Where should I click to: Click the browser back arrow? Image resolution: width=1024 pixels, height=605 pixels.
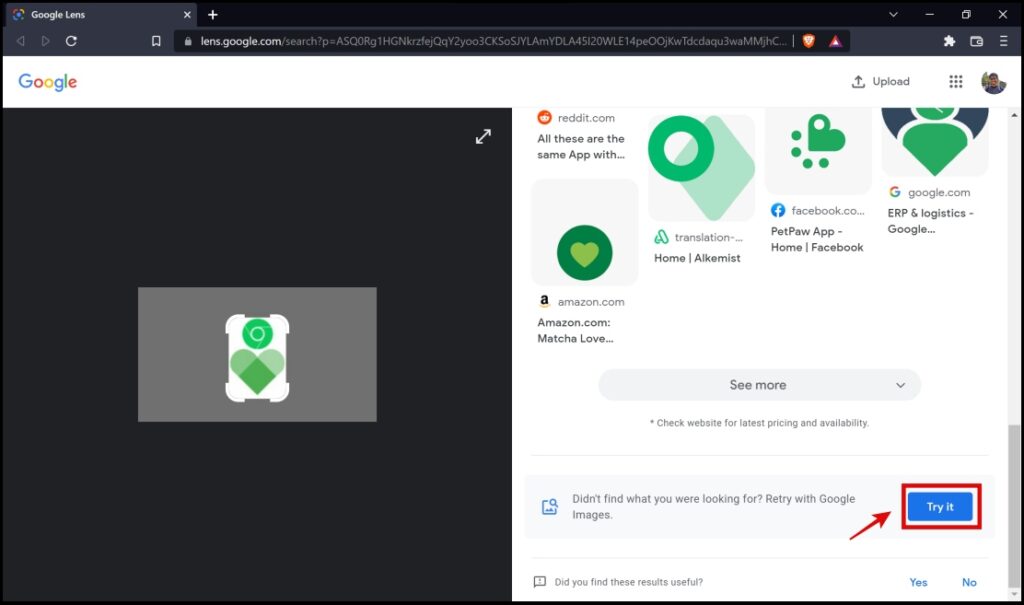21,41
